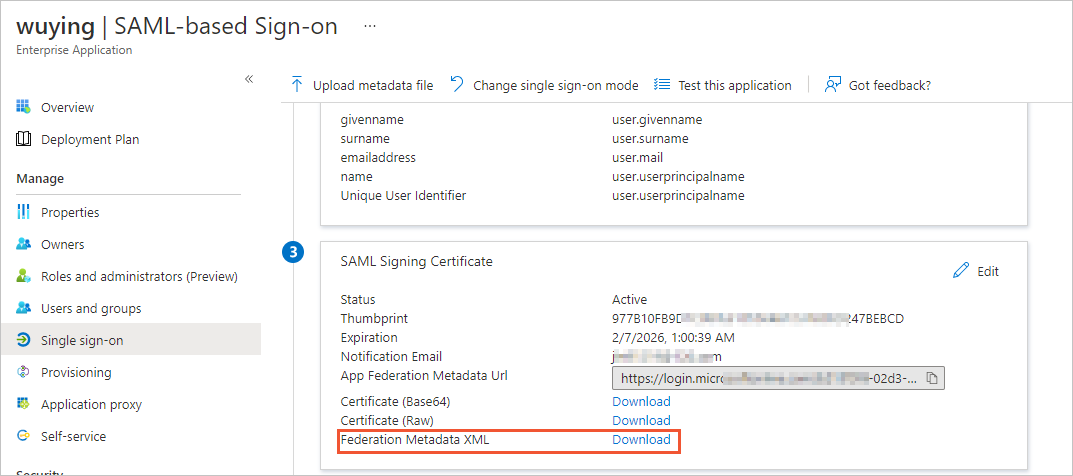The image size is (1073, 476).
Task: Click Roles and administrators icon
Action: tap(24, 276)
